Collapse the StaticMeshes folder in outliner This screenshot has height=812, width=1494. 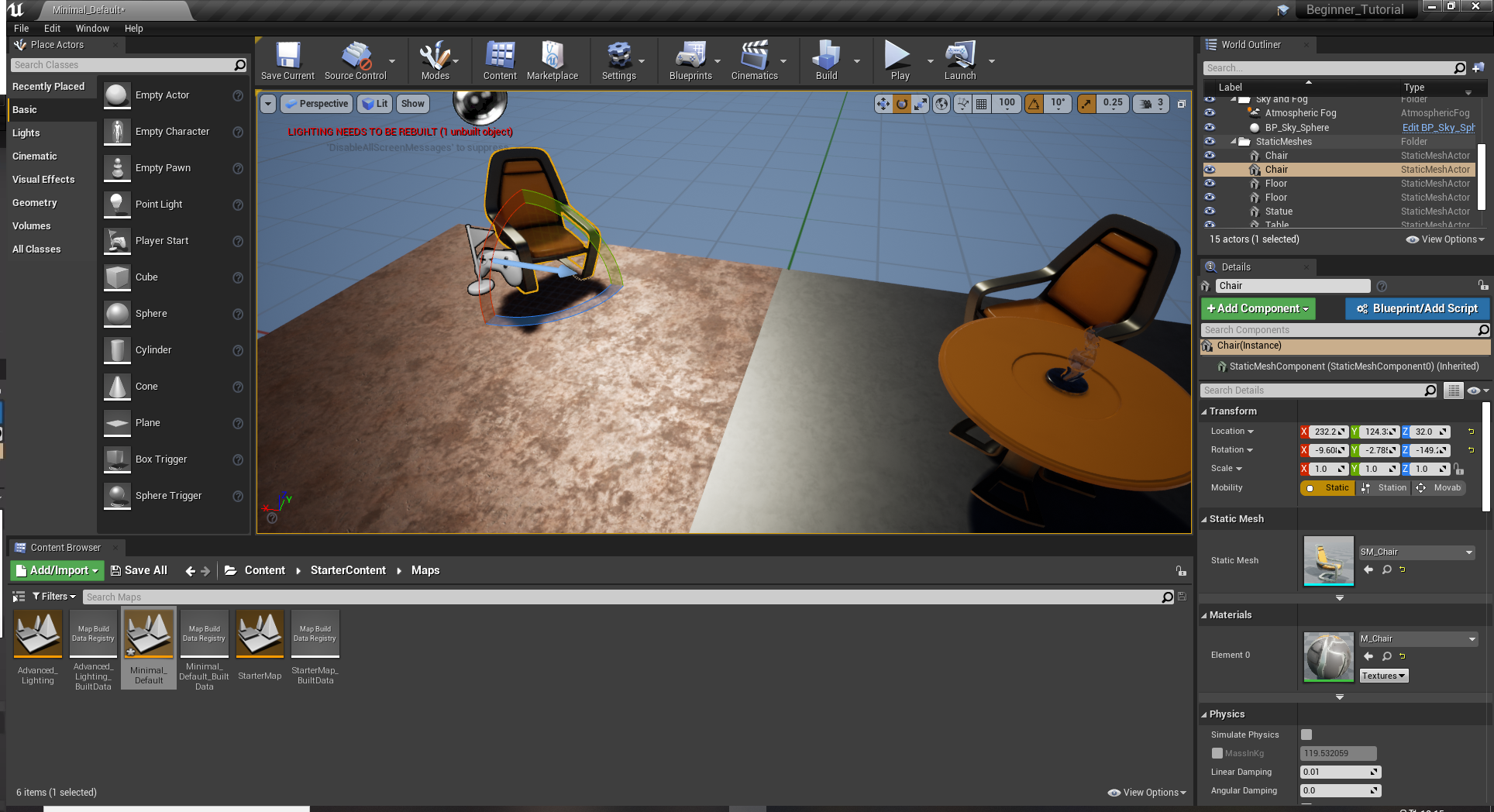point(1233,142)
